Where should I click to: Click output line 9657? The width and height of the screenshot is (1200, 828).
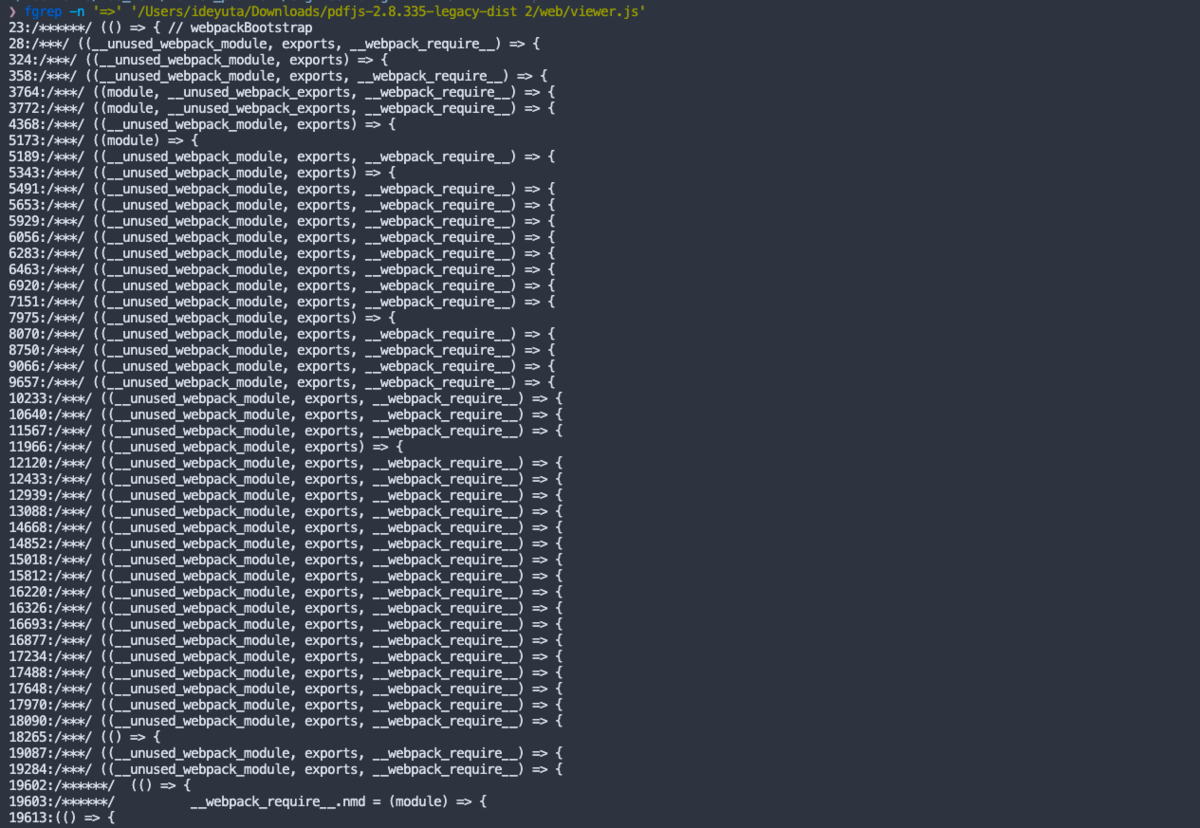(282, 382)
